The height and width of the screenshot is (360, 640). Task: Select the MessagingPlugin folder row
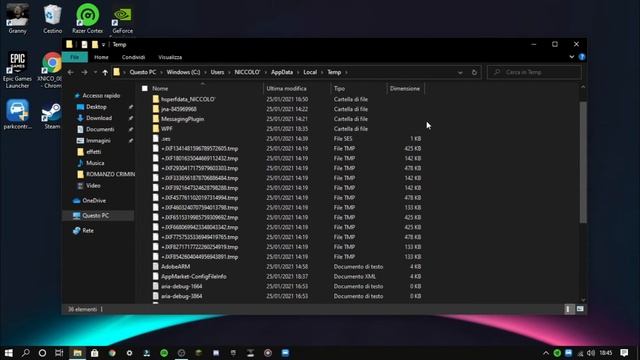(287, 119)
